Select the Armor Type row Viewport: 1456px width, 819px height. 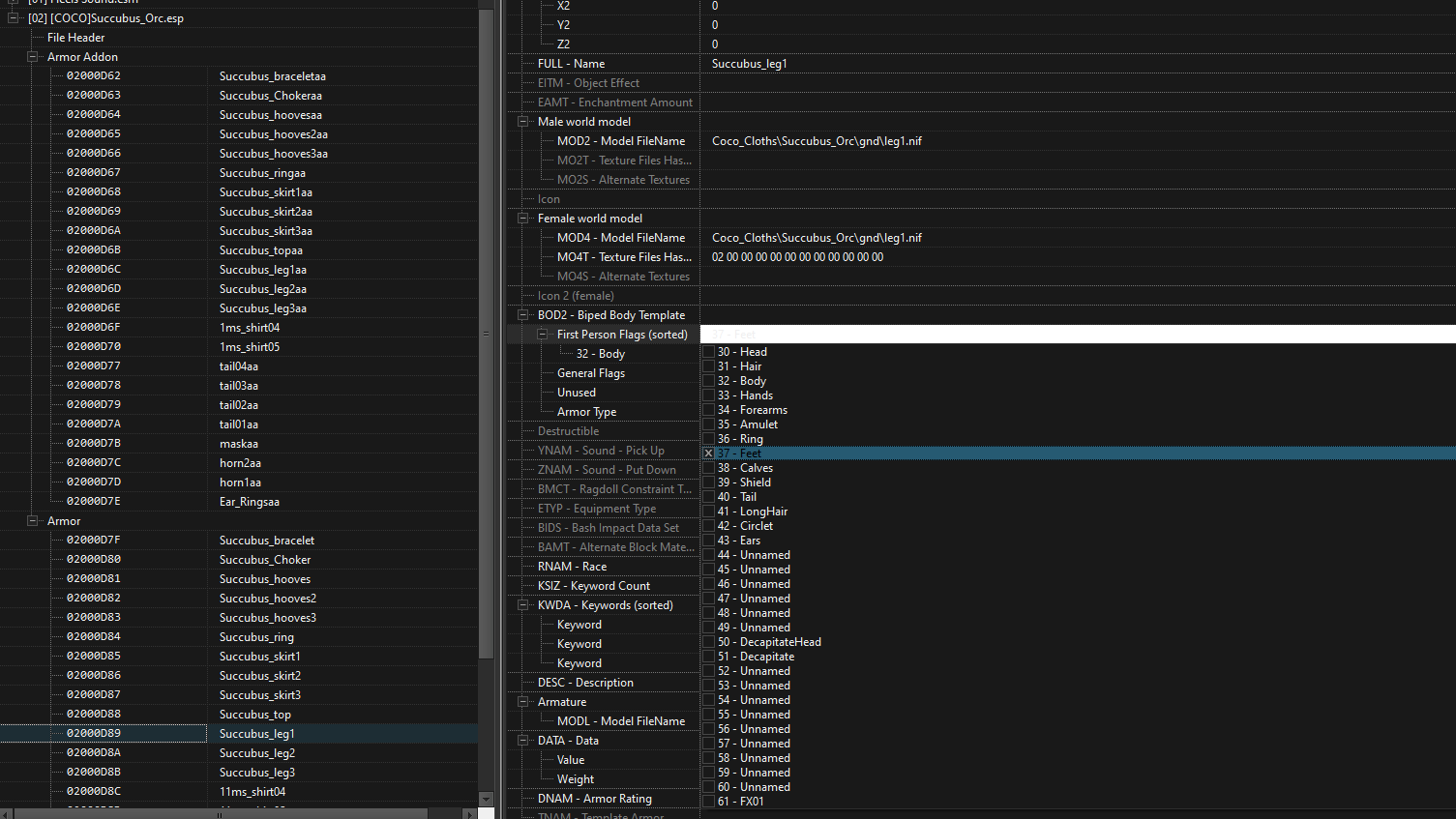(x=586, y=412)
